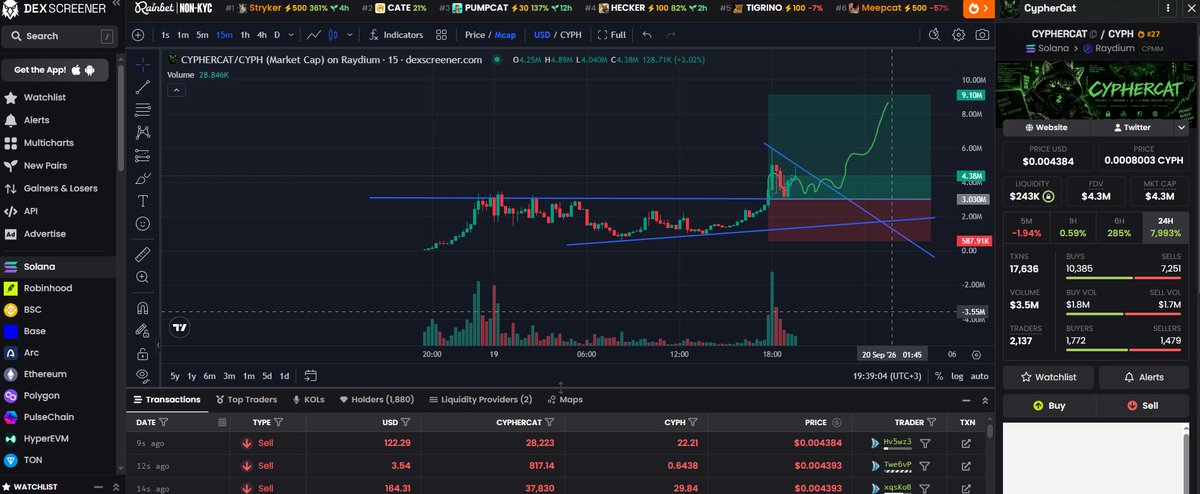Image resolution: width=1200 pixels, height=494 pixels.
Task: Open CypherCat Website link
Action: pyautogui.click(x=1049, y=128)
